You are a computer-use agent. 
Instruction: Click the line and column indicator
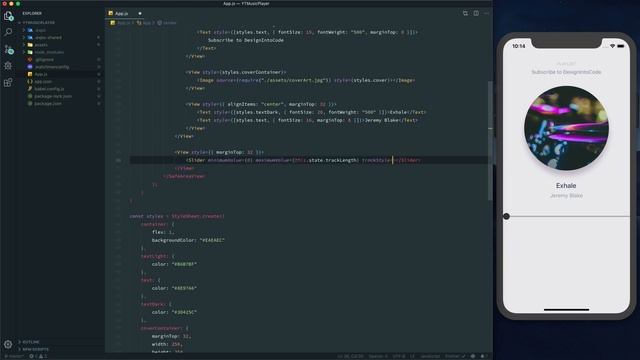tap(350, 356)
